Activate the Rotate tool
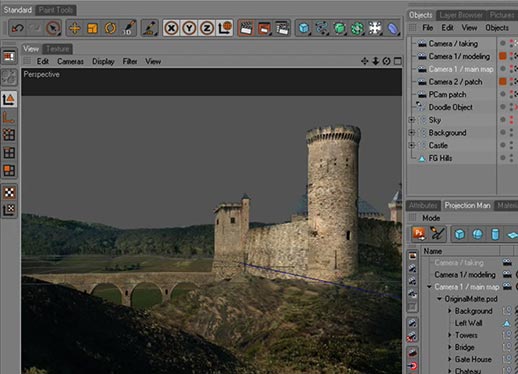The height and width of the screenshot is (374, 518). click(x=110, y=28)
